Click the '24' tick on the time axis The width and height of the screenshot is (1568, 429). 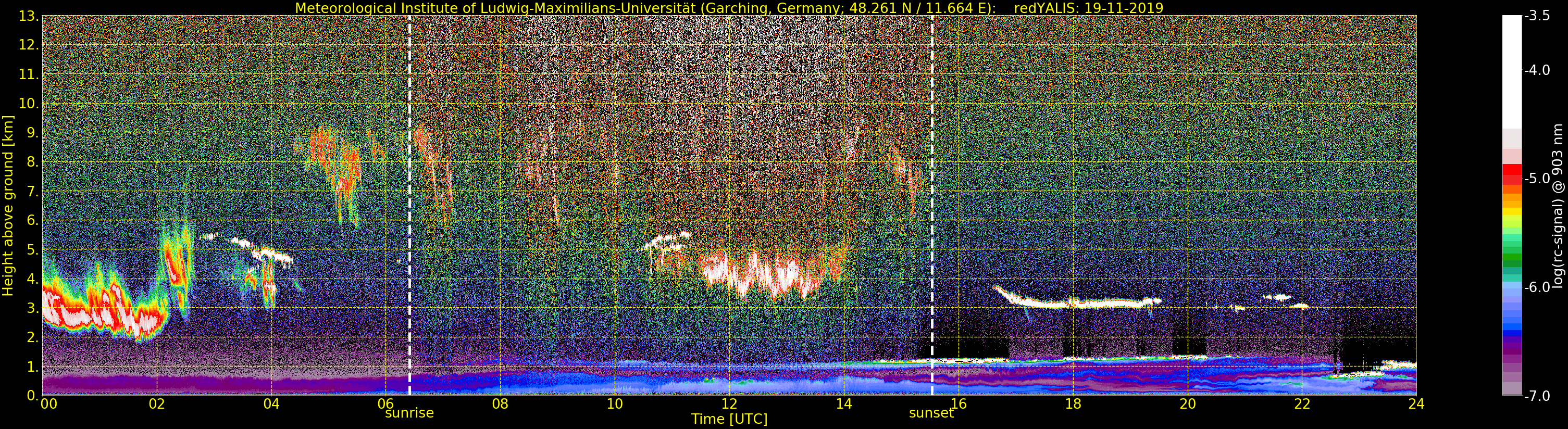1416,404
